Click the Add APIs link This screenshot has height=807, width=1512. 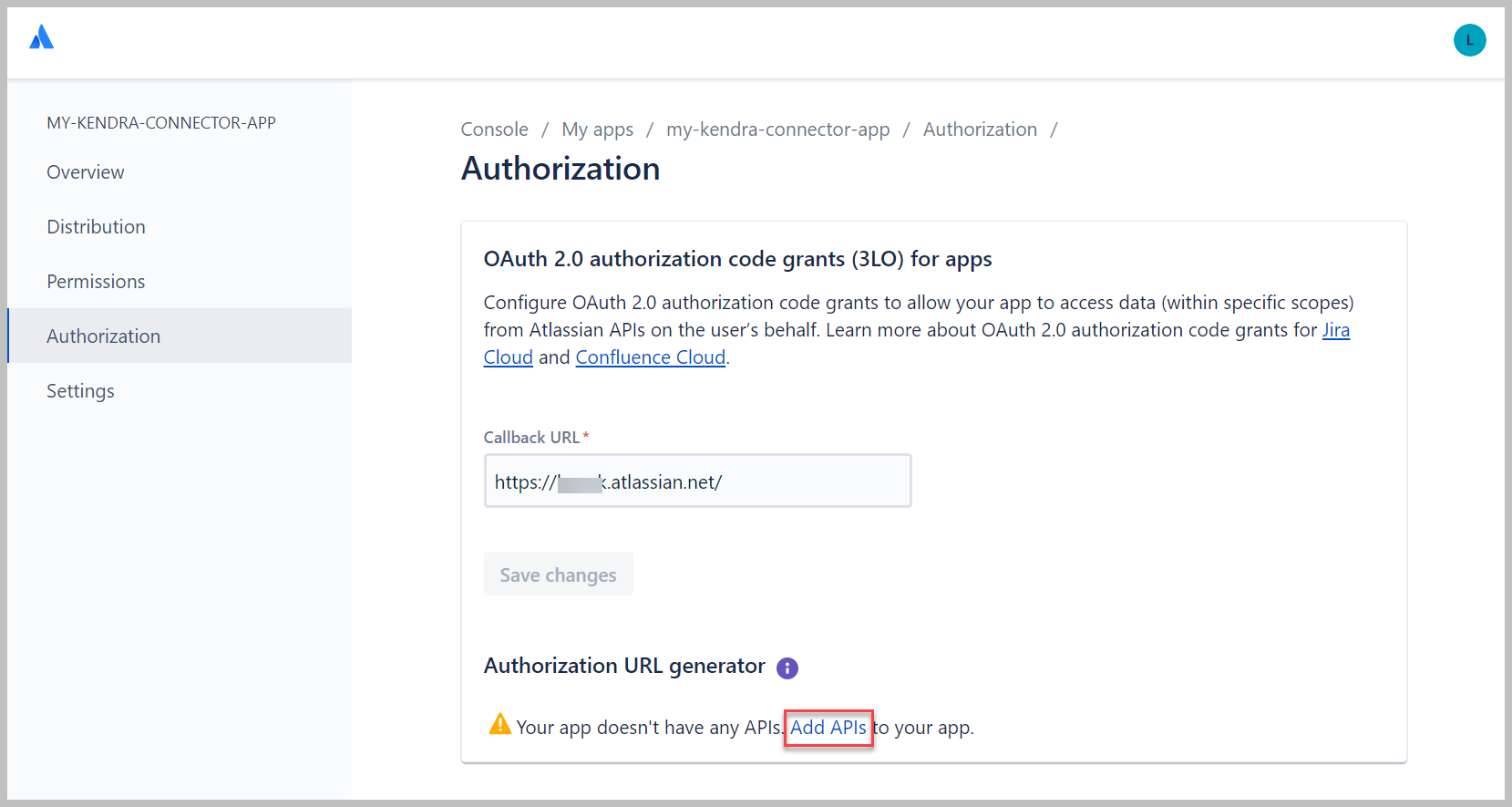point(828,728)
